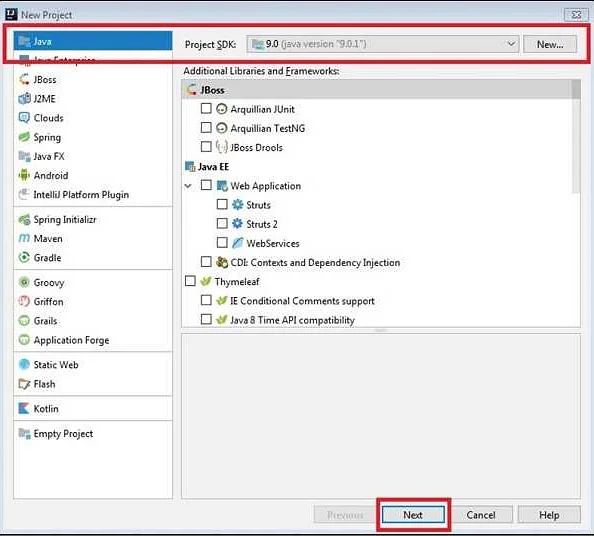Click the Flash icon in sidebar
Image resolution: width=594 pixels, height=536 pixels.
[x=24, y=384]
